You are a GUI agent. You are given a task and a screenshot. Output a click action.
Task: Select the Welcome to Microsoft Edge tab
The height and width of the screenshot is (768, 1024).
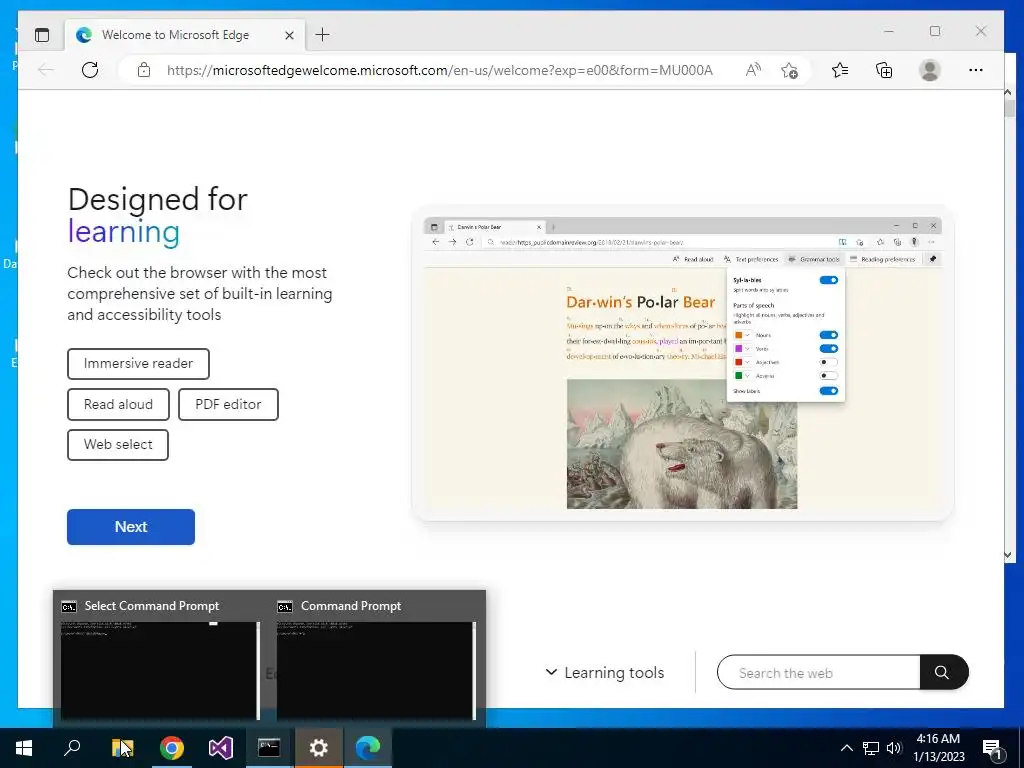184,35
